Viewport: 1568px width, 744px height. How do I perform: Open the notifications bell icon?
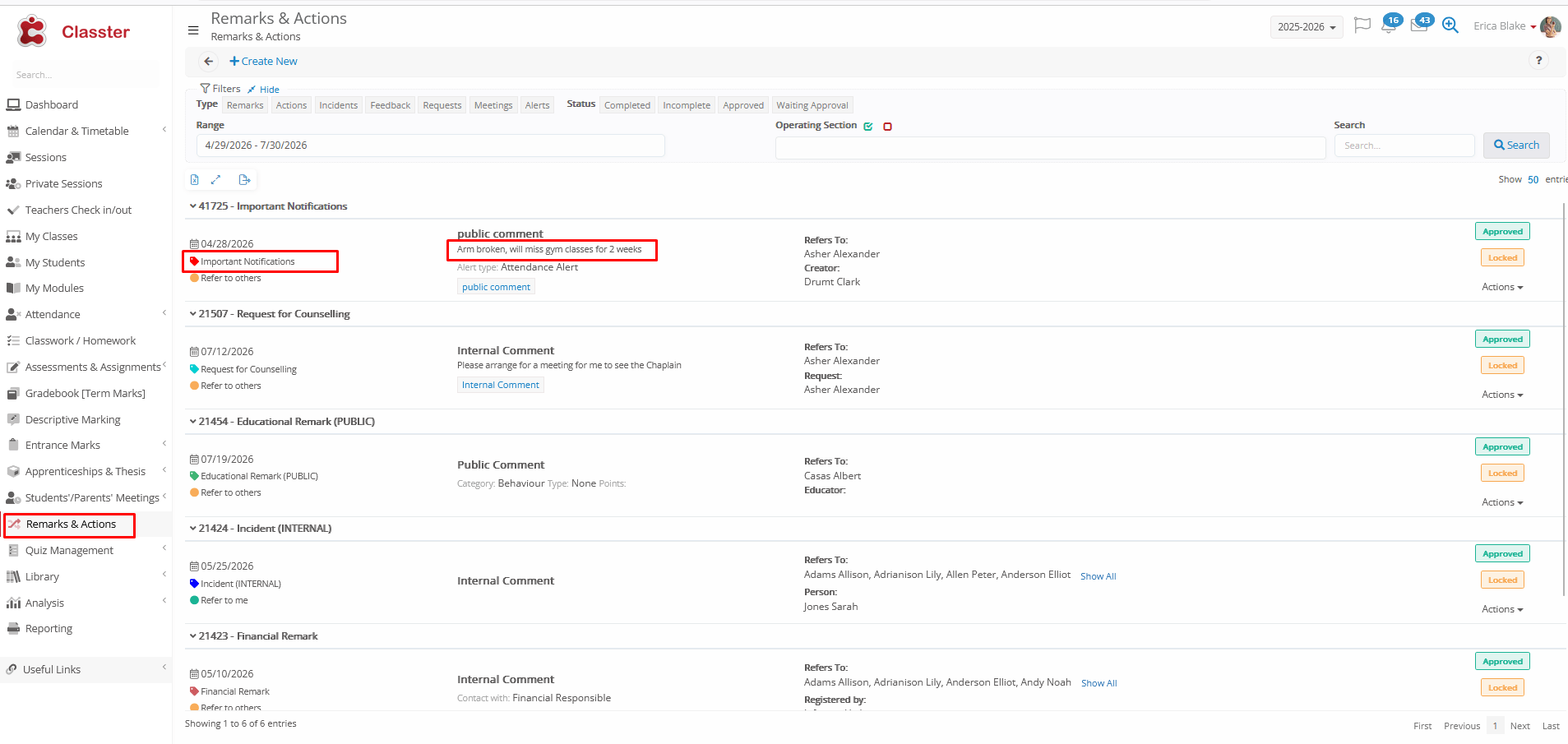point(1388,26)
